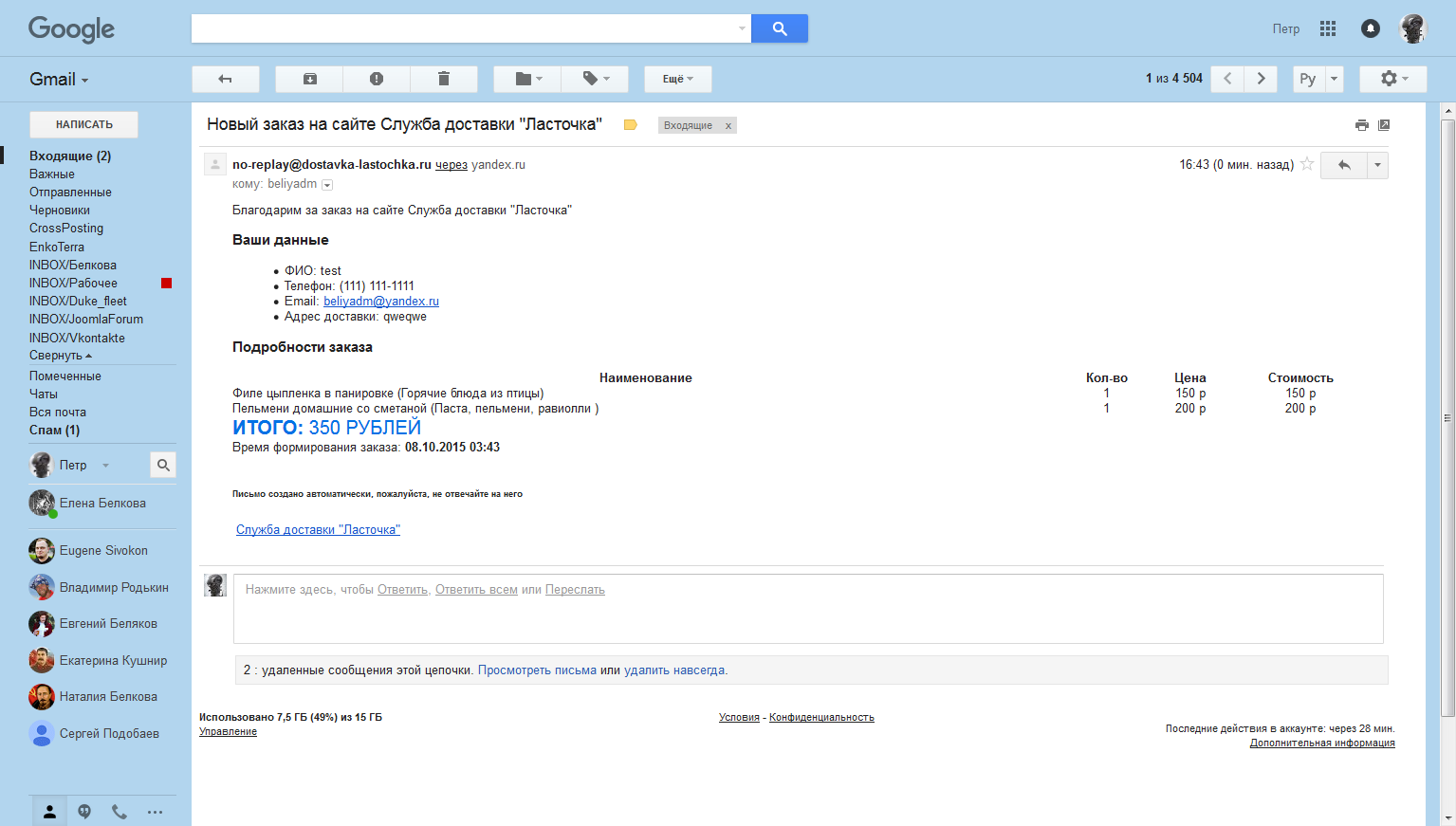Open the notifications bell
The height and width of the screenshot is (826, 1456).
[x=1371, y=28]
